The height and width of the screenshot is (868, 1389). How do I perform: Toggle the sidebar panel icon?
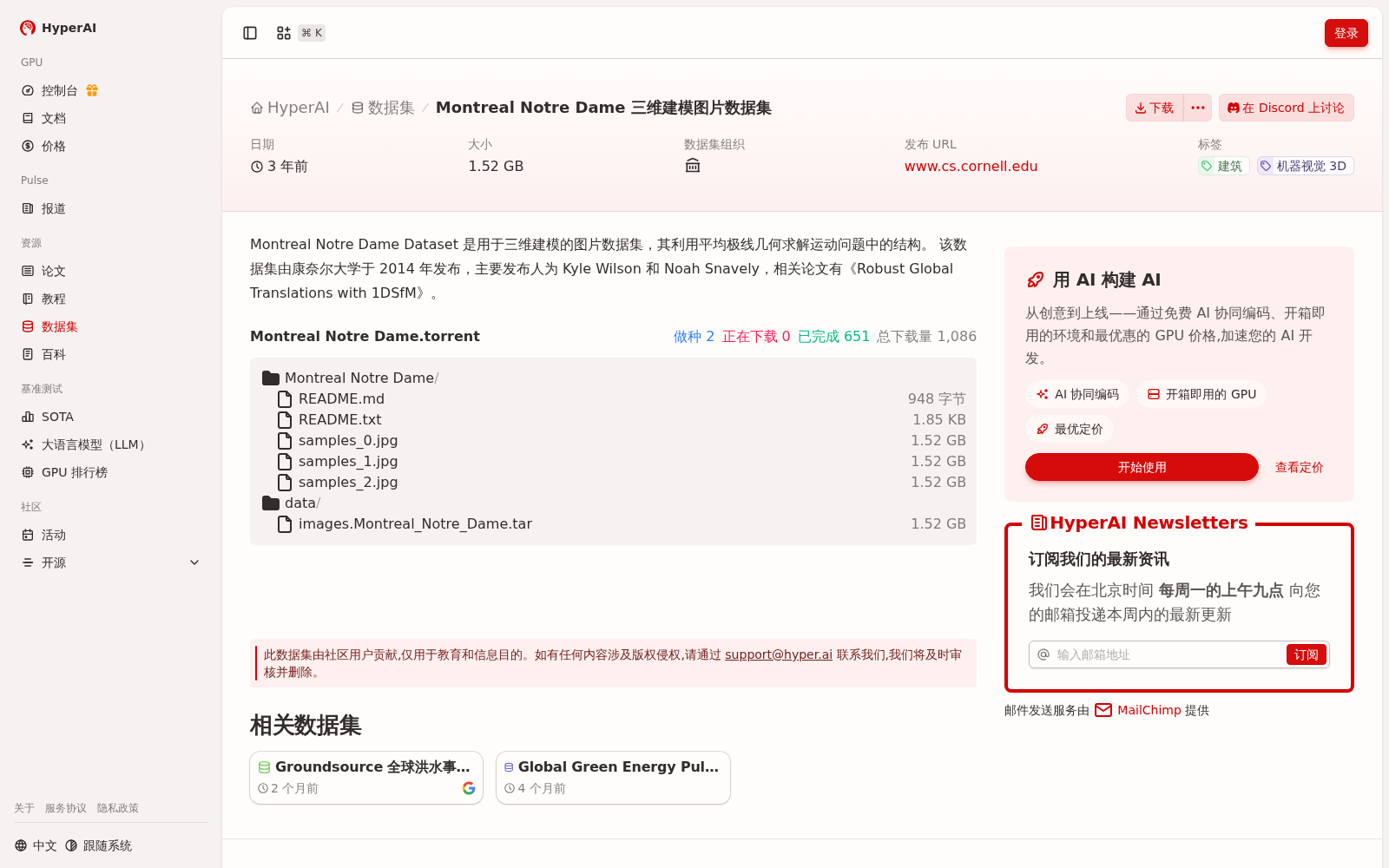tap(250, 33)
